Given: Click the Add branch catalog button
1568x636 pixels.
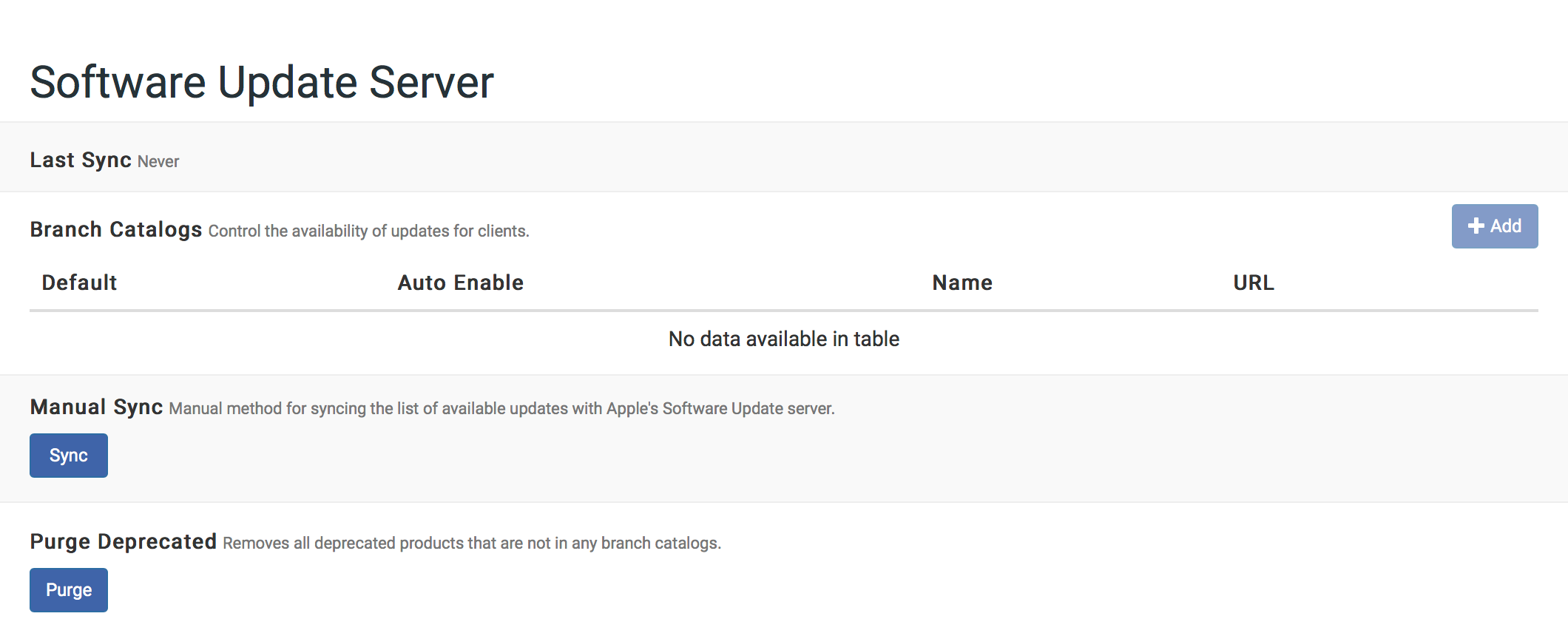Looking at the screenshot, I should coord(1494,226).
